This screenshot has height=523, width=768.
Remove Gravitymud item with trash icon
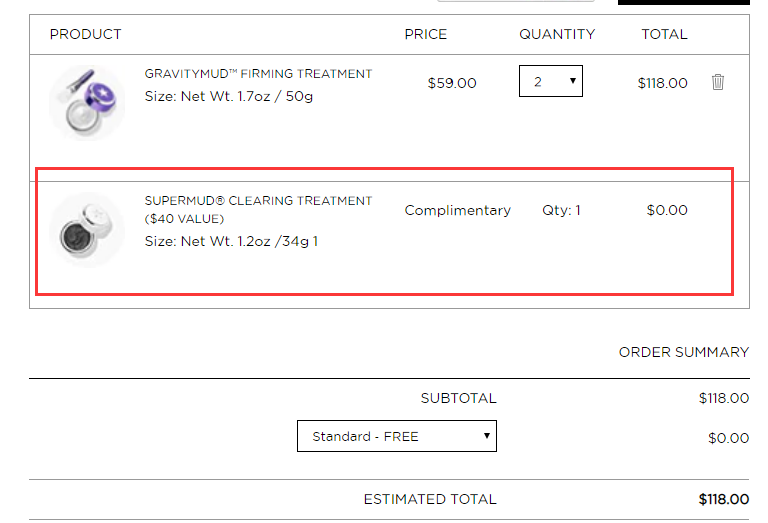(x=718, y=82)
